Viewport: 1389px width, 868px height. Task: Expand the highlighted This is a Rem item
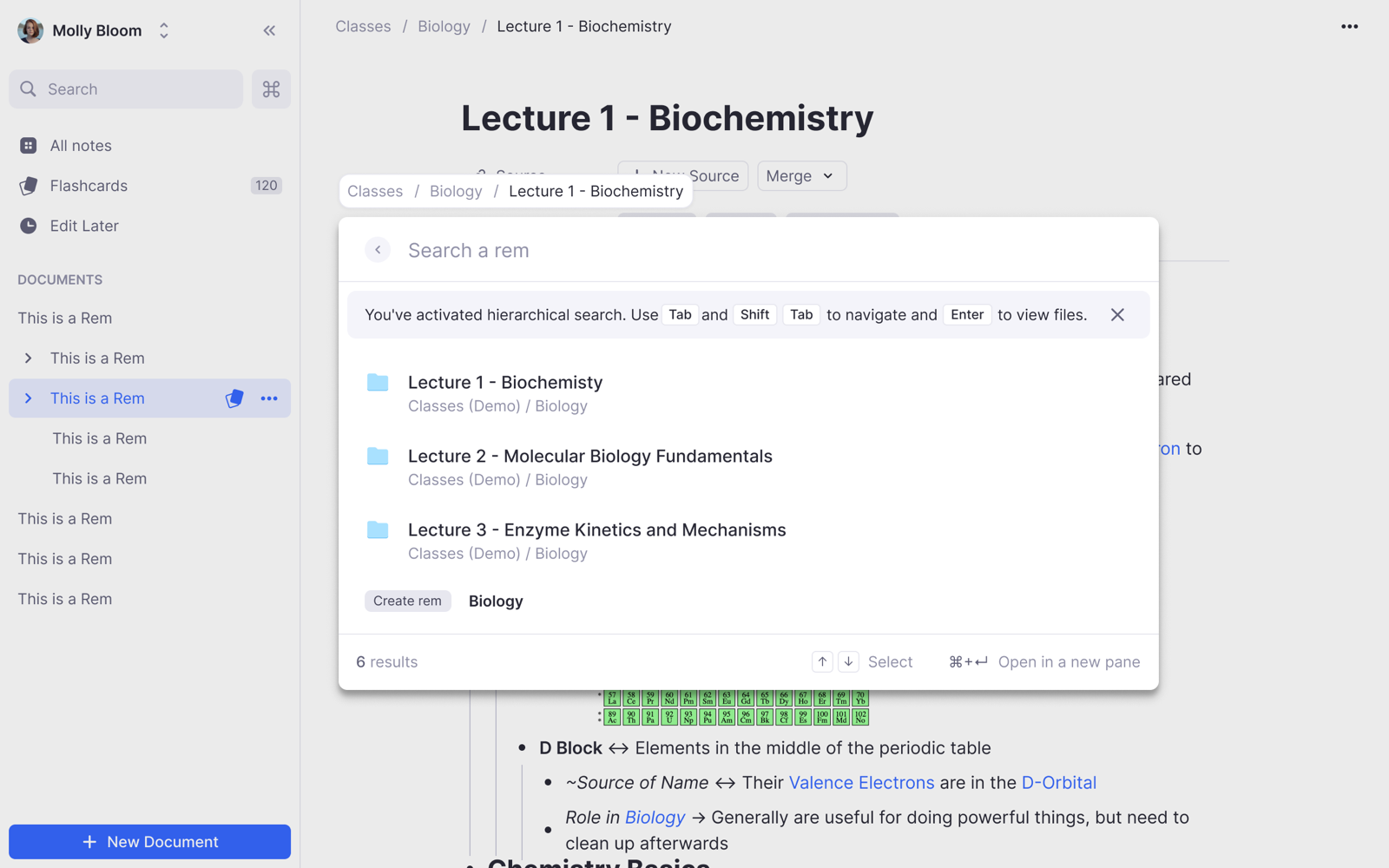28,398
